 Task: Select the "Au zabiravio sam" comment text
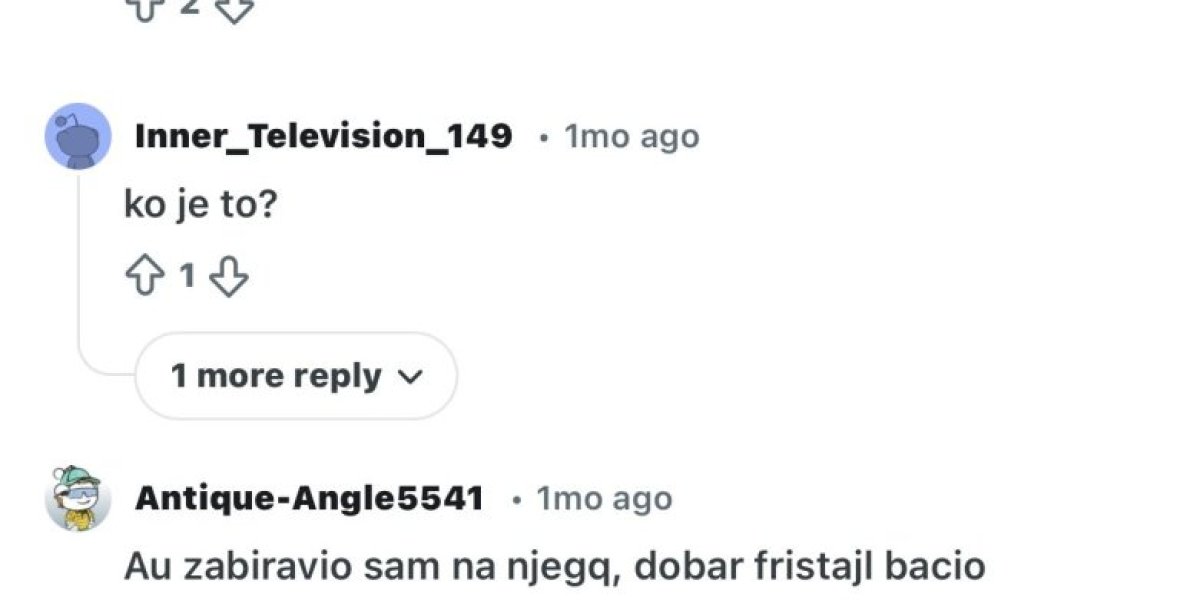tap(555, 567)
